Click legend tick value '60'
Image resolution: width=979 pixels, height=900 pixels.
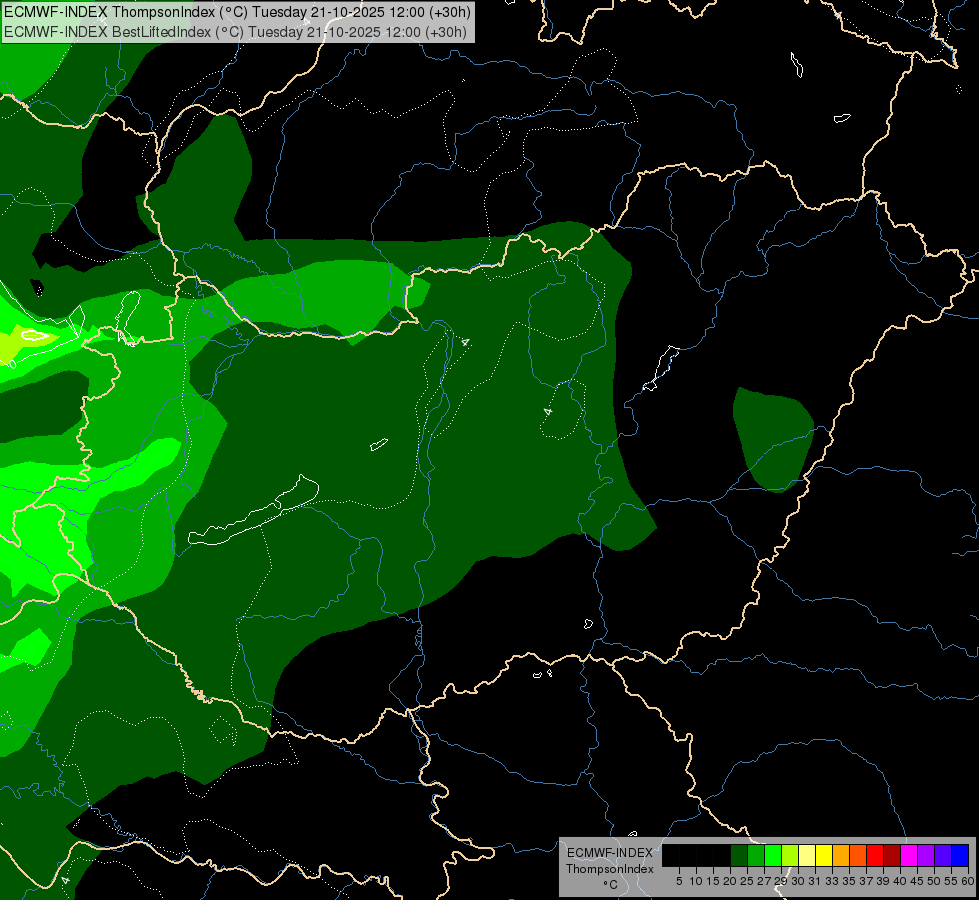(967, 881)
